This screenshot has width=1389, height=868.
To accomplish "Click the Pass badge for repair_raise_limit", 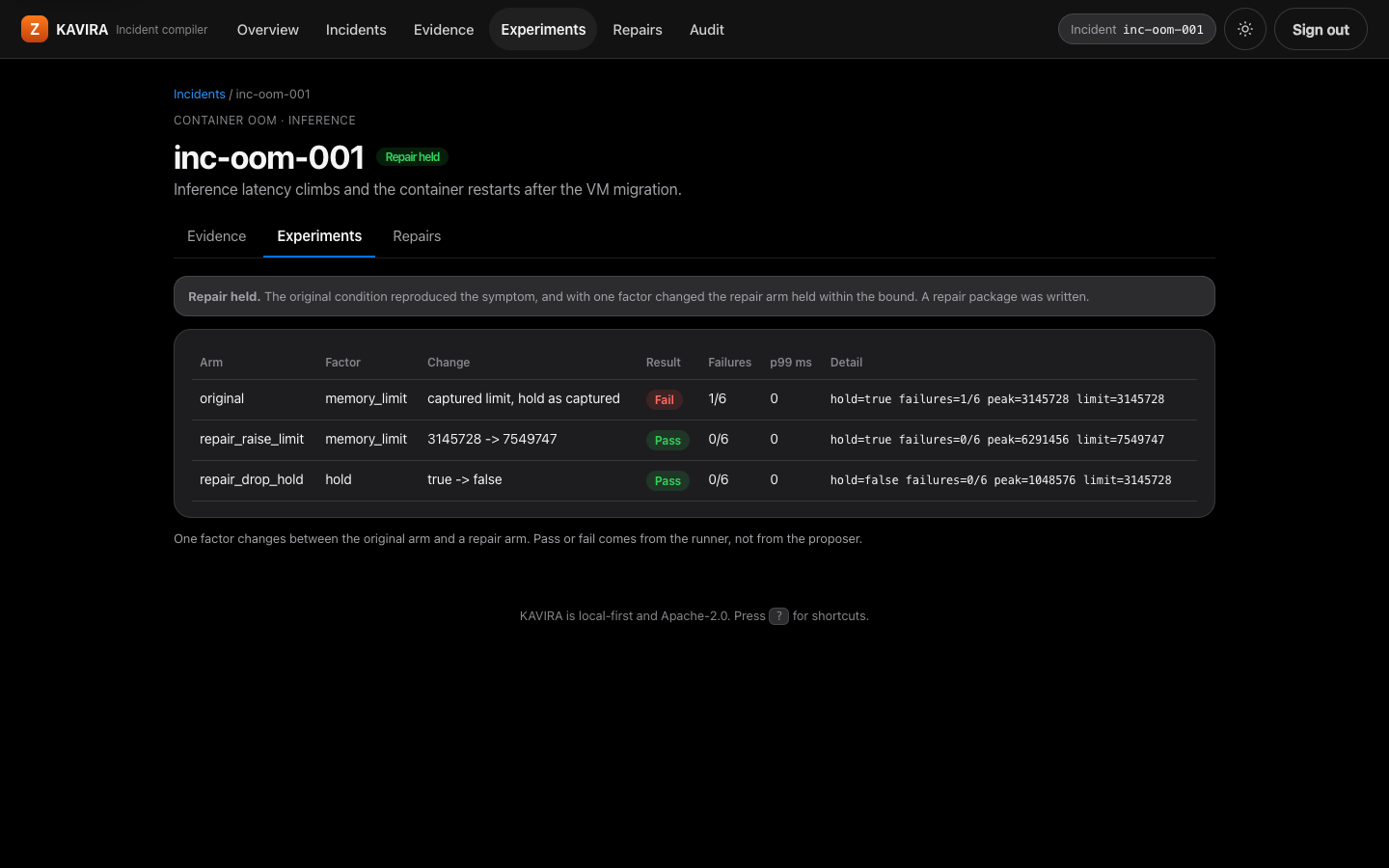I will 667,440.
